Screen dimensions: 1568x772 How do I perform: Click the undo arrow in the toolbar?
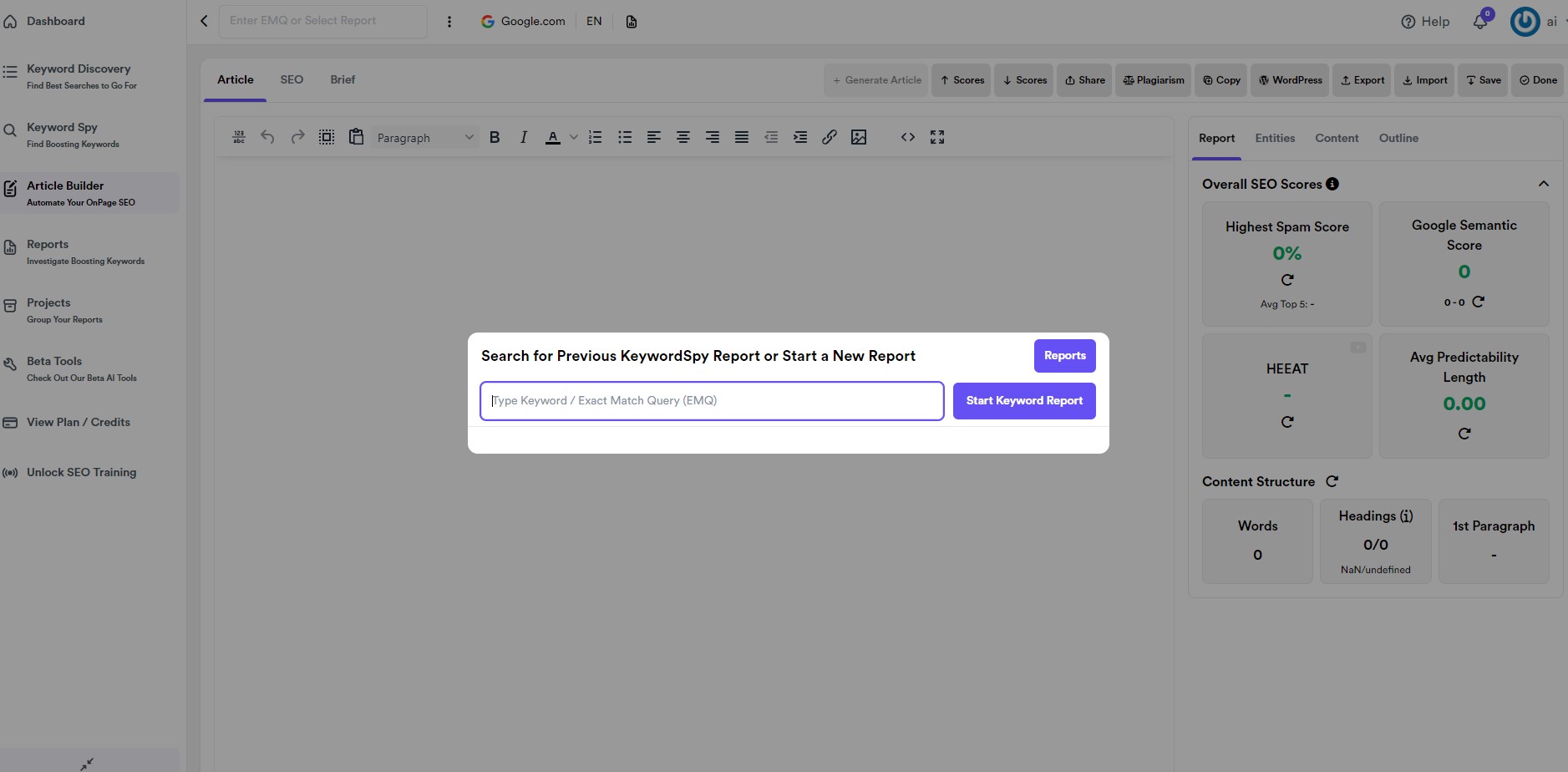click(x=267, y=137)
